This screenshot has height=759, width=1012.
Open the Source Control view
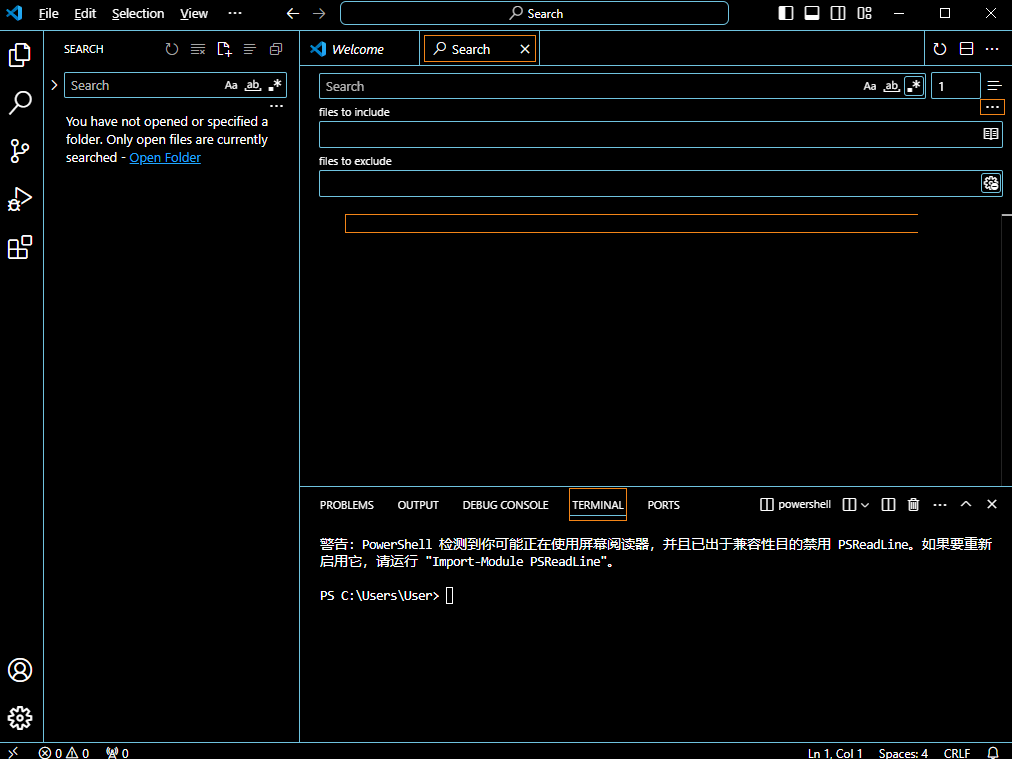coord(20,151)
